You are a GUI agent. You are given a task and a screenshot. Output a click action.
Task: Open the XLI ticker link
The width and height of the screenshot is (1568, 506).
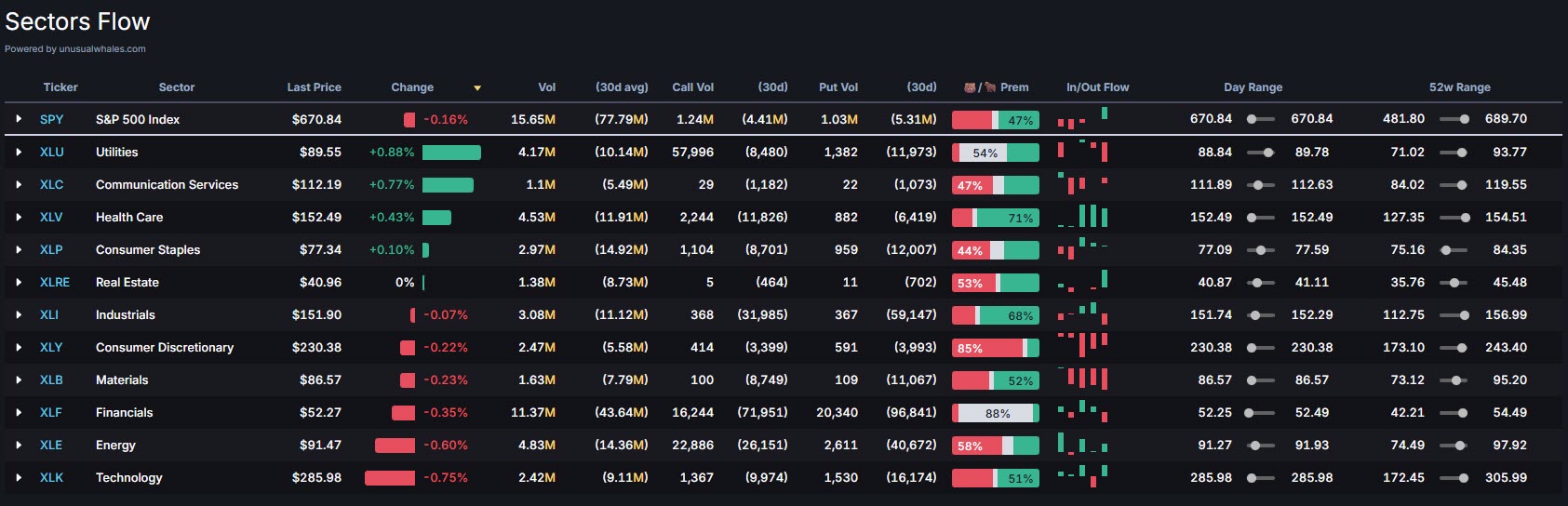point(49,314)
